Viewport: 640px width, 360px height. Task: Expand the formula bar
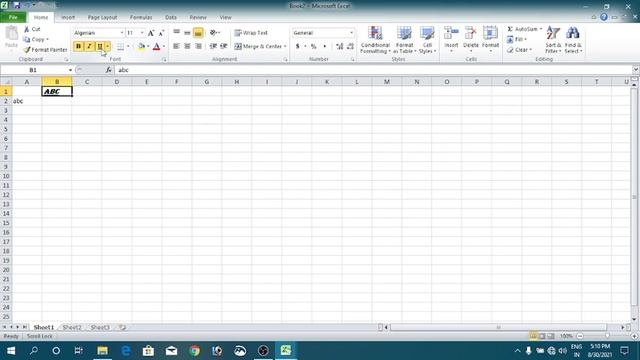tap(636, 70)
